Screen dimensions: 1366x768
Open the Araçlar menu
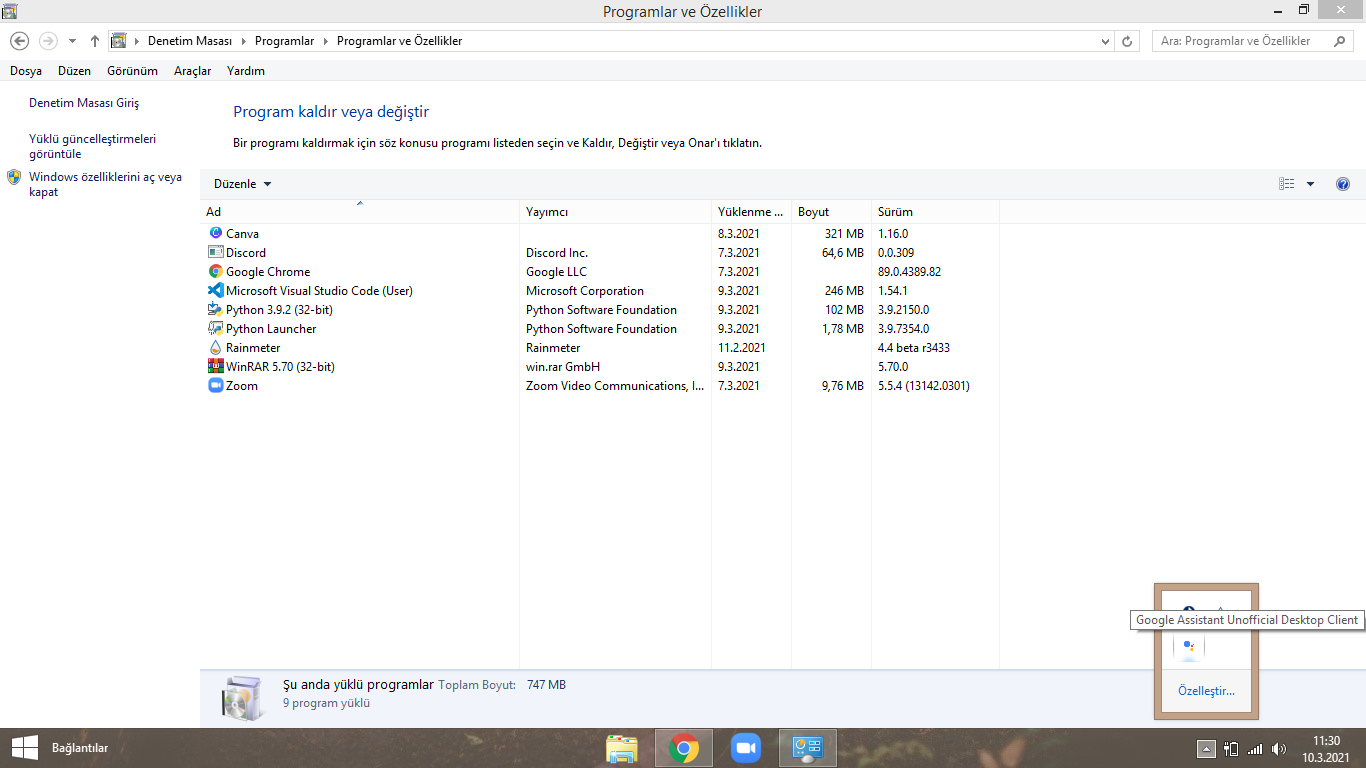click(x=192, y=71)
